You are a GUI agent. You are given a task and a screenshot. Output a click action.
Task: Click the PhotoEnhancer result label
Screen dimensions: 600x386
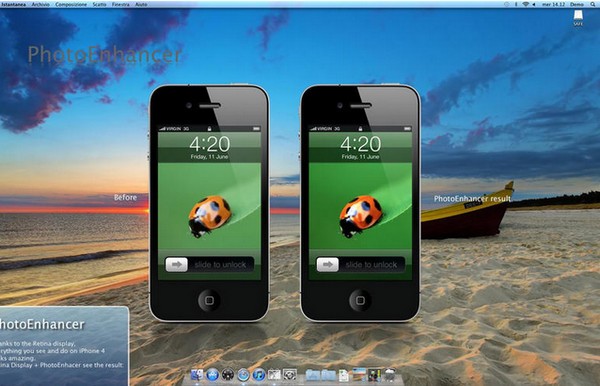472,199
